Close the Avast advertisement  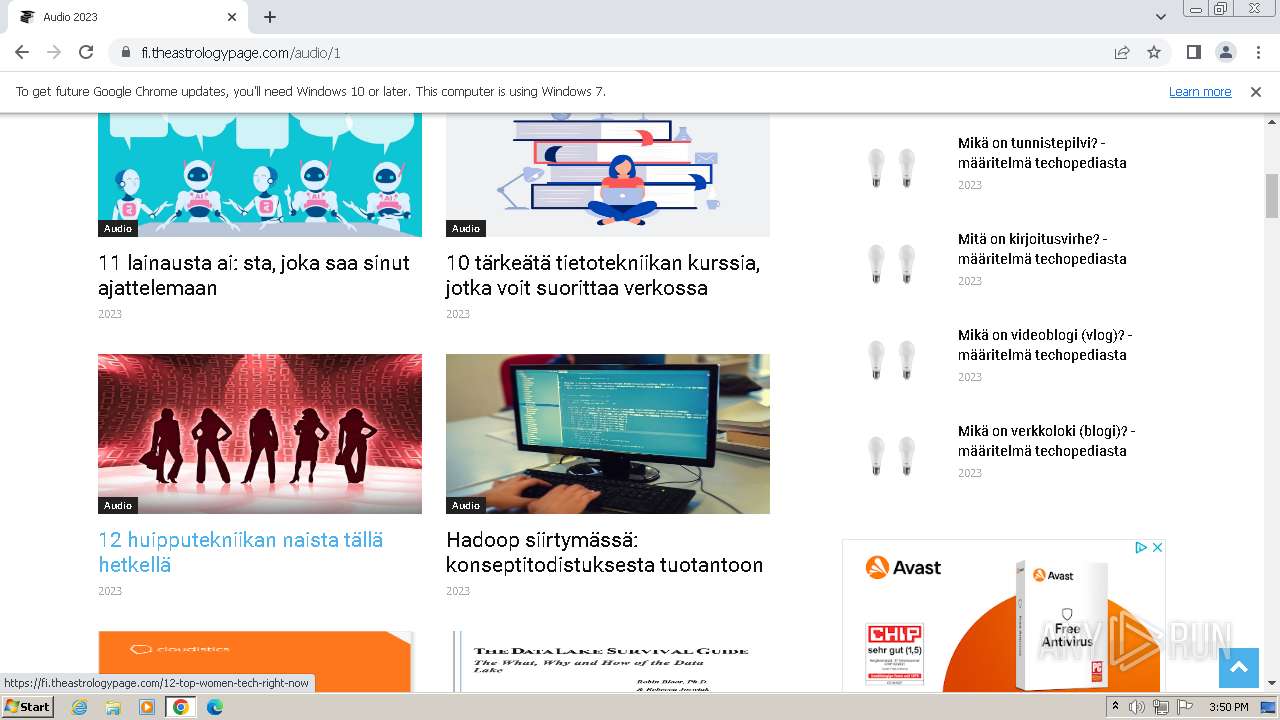(1157, 547)
